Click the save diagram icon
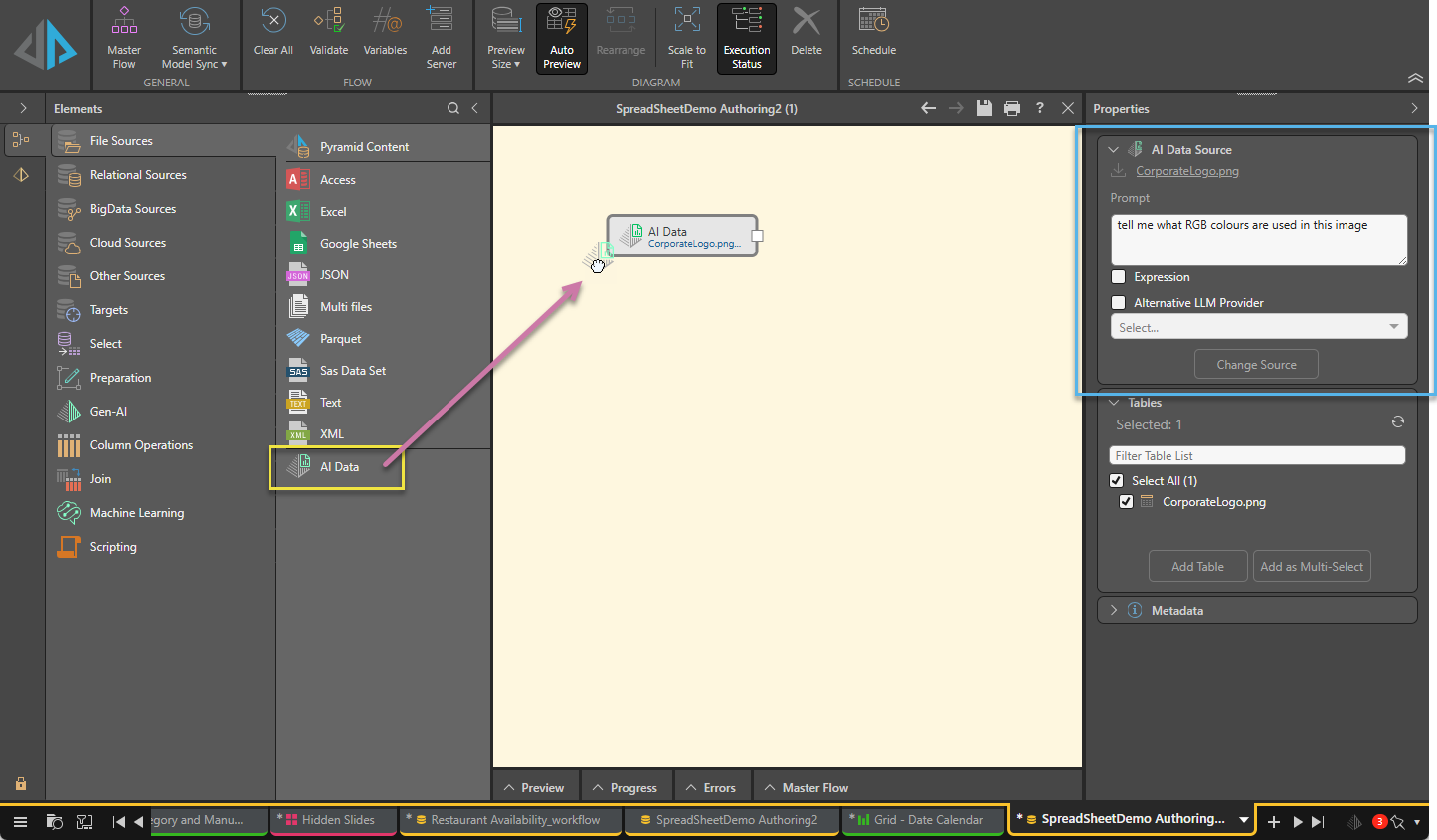This screenshot has width=1437, height=840. click(x=984, y=108)
